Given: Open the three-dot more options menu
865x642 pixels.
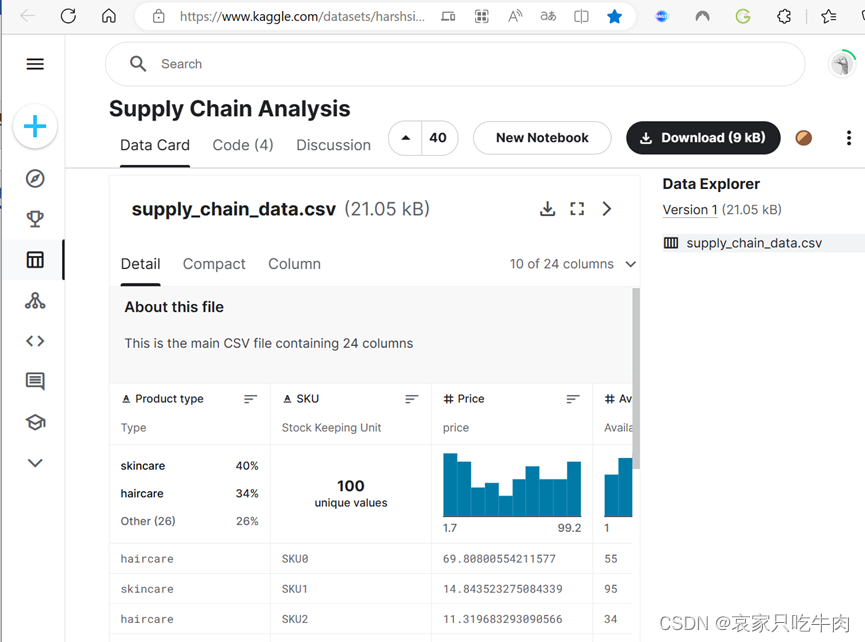Looking at the screenshot, I should pyautogui.click(x=849, y=138).
